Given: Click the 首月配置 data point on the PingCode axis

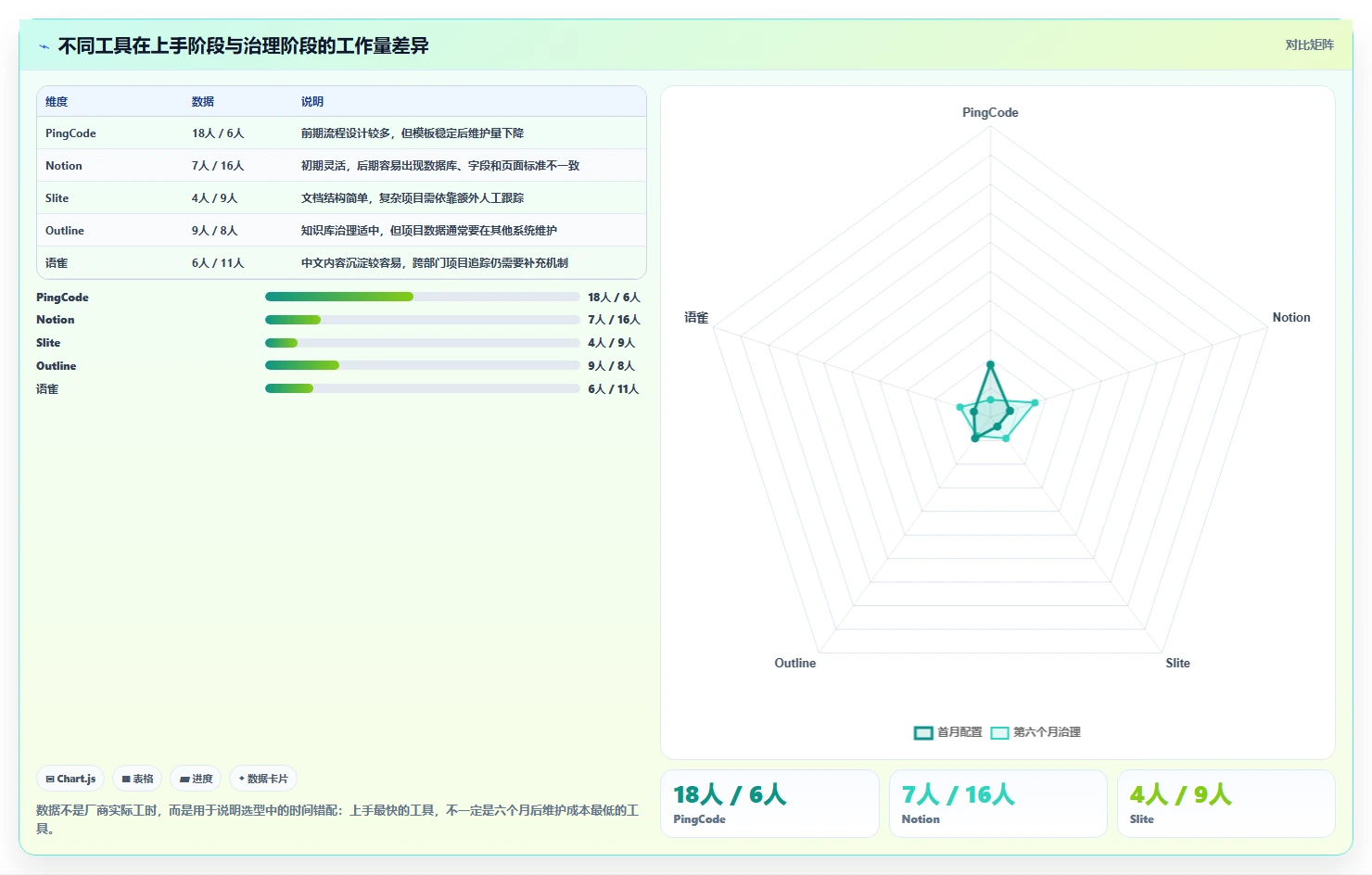Looking at the screenshot, I should (990, 364).
